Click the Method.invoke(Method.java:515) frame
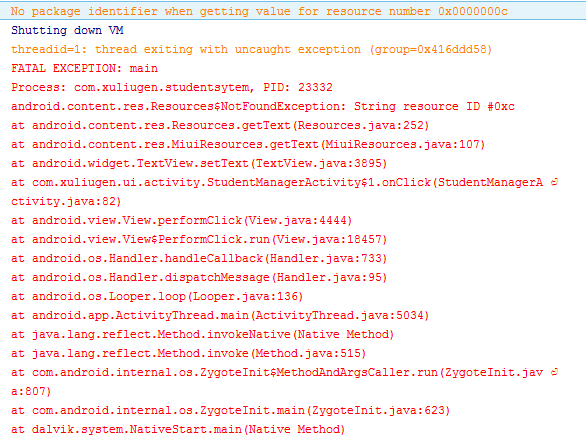 pos(188,354)
